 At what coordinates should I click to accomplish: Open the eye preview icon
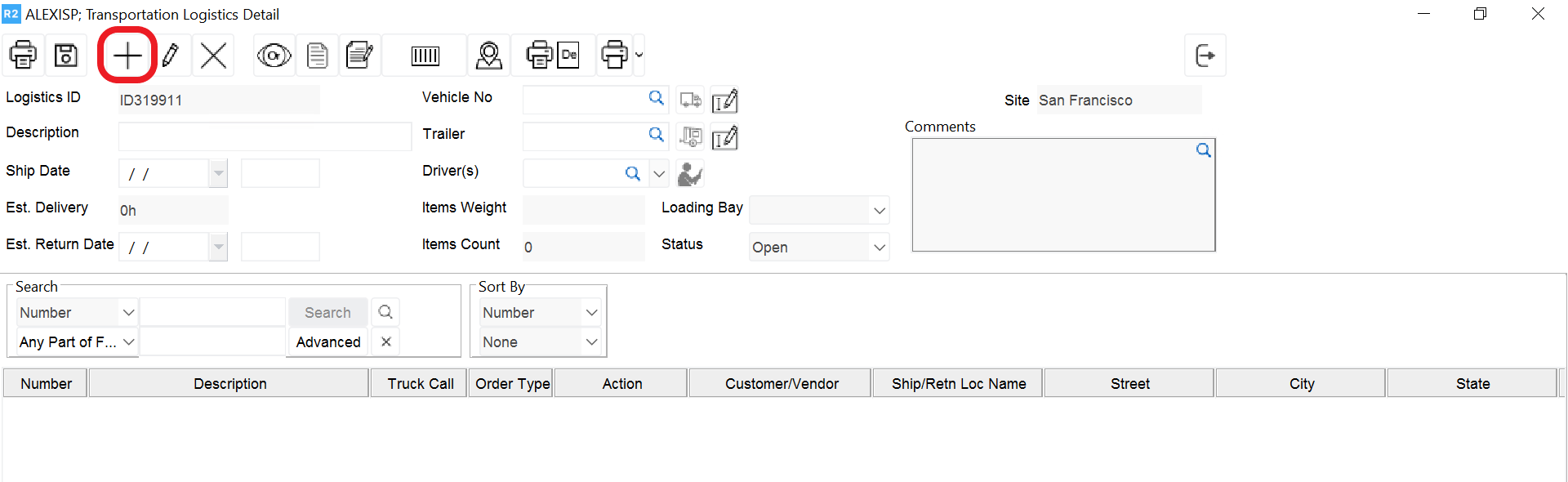coord(274,56)
